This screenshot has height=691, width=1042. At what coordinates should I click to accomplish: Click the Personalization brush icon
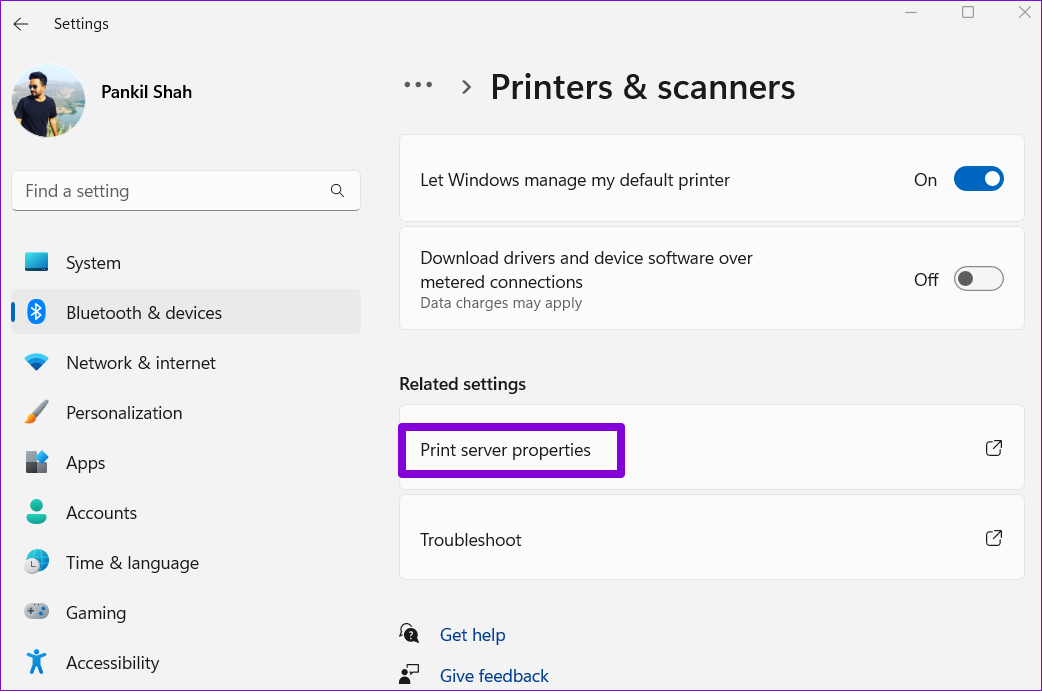pos(37,412)
